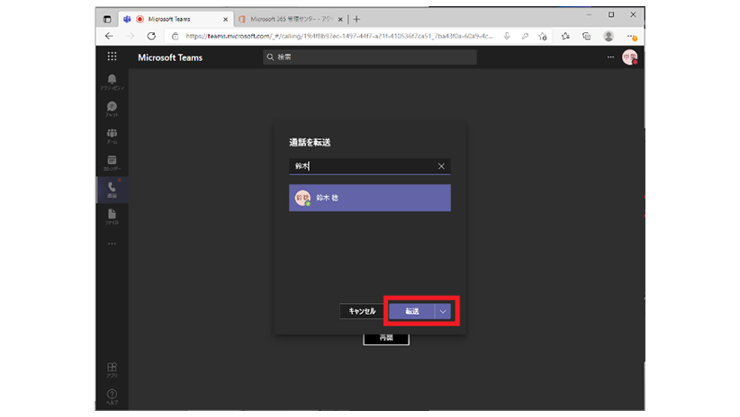Viewport: 740px width, 417px height.
Task: Select 鈴木 contact in results list
Action: point(370,198)
